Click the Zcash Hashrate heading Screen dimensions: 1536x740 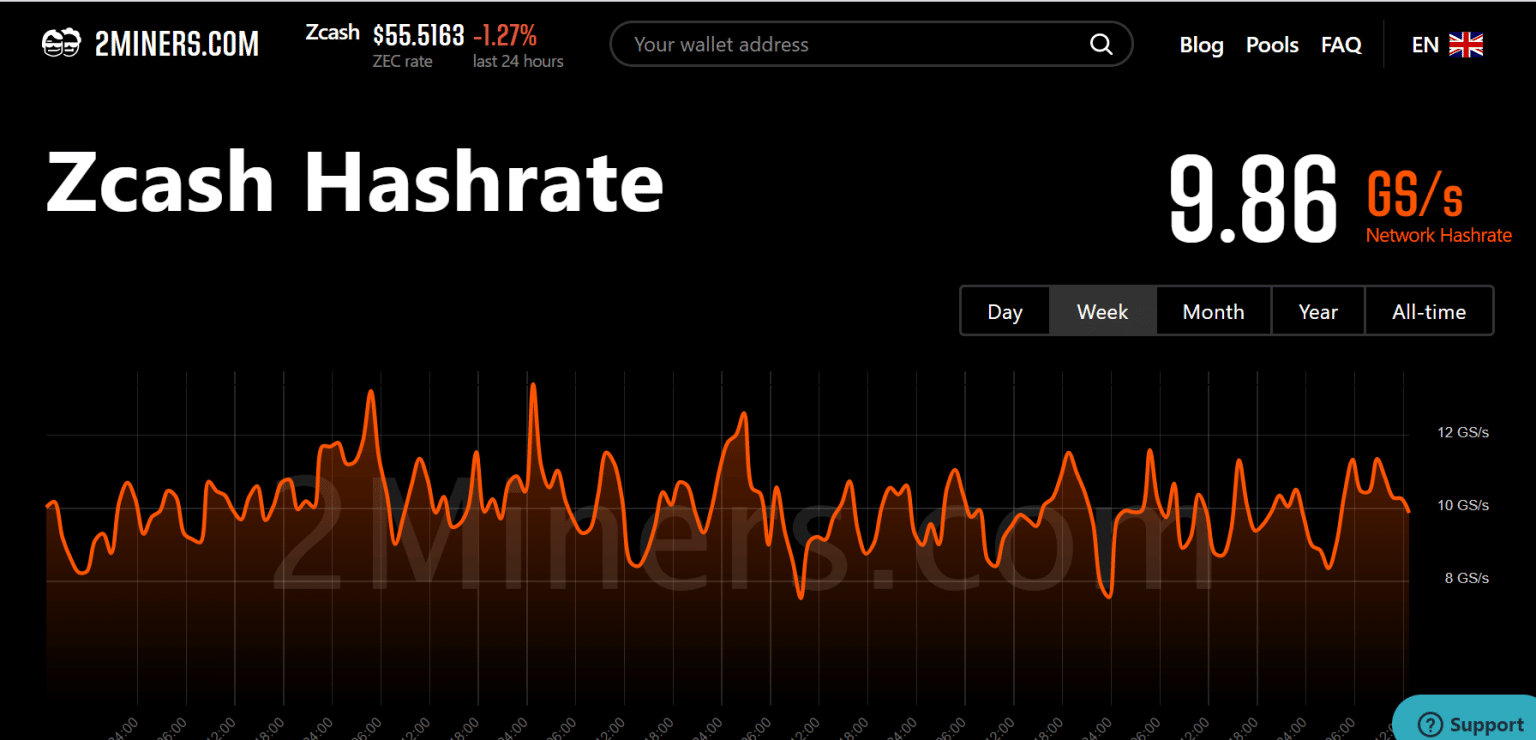coord(355,183)
